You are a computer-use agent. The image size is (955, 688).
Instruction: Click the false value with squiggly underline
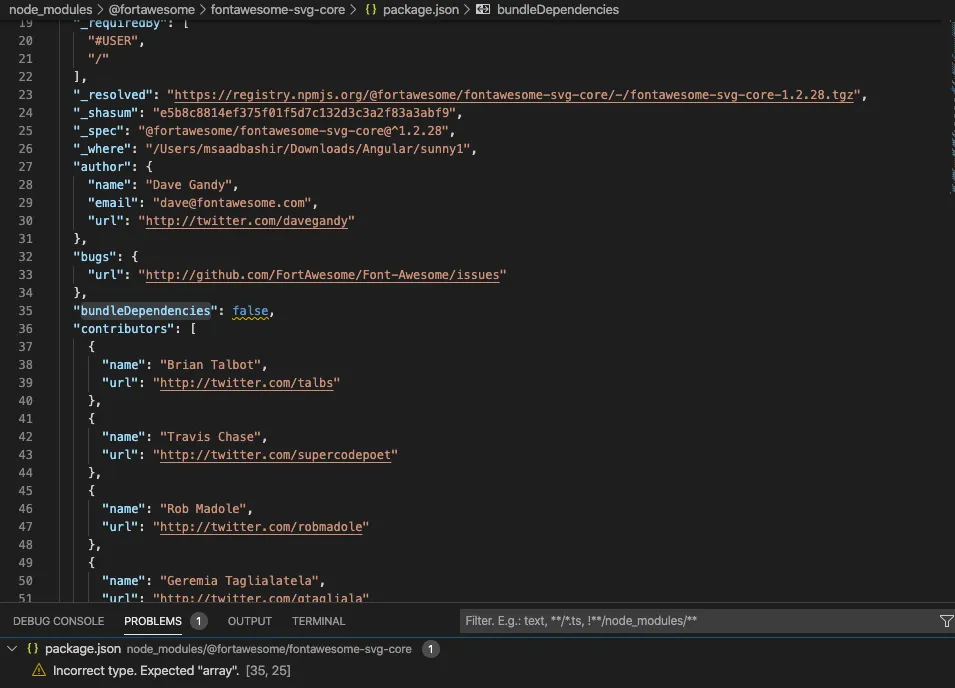point(250,311)
